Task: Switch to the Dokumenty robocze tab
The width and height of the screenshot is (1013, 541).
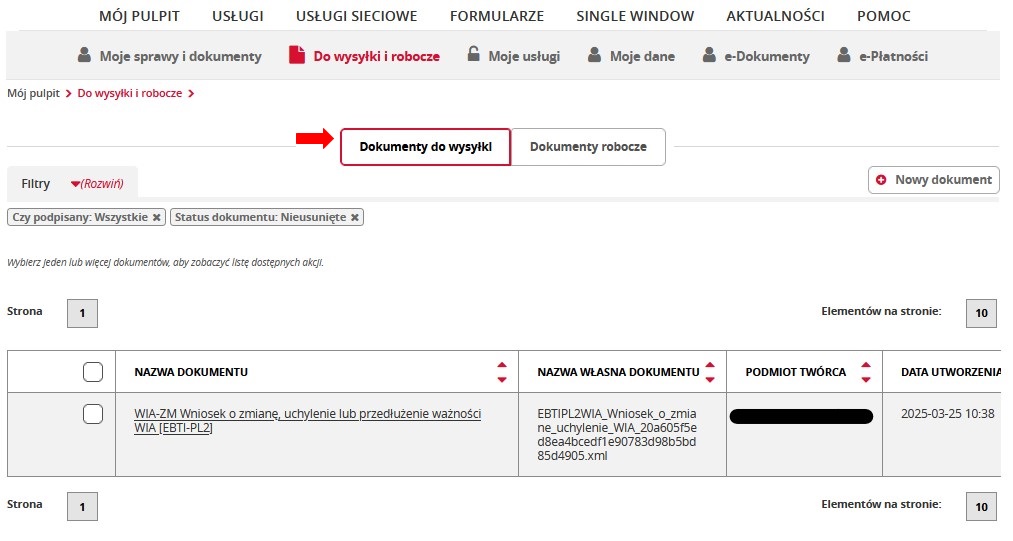Action: 588,147
